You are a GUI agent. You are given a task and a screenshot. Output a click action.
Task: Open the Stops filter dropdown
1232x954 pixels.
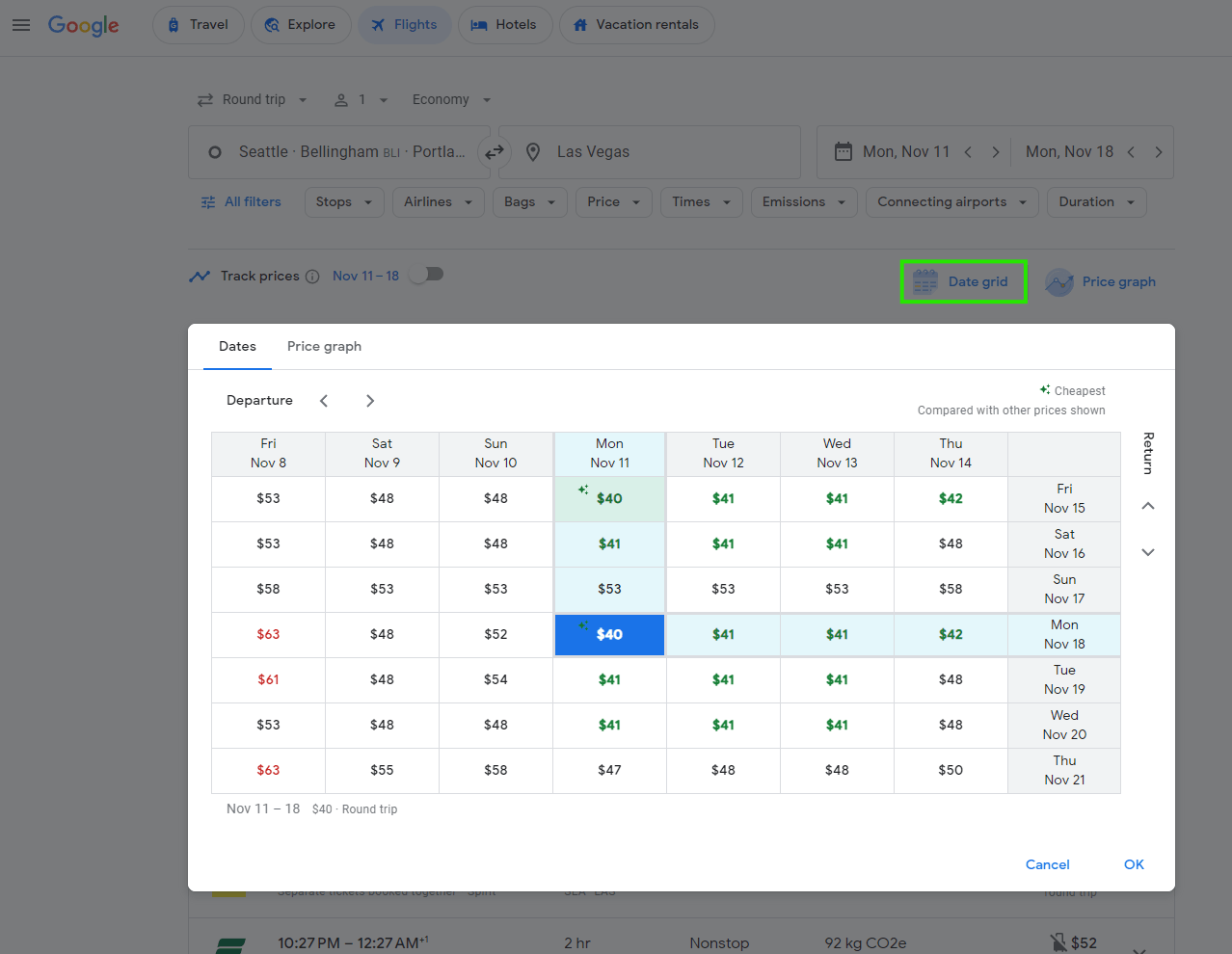pos(343,202)
